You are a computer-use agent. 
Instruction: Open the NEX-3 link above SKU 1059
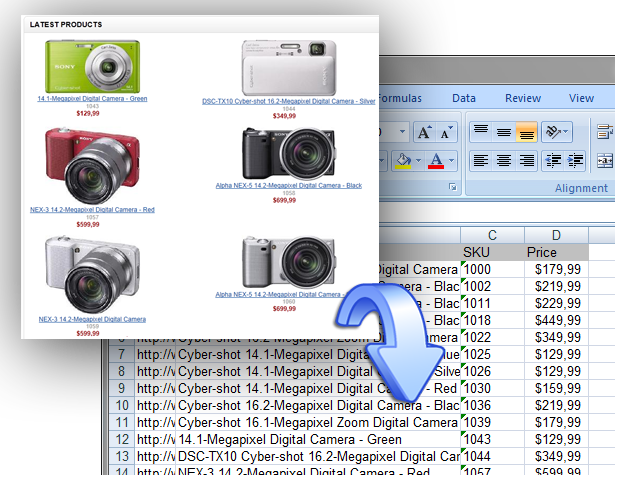point(92,319)
